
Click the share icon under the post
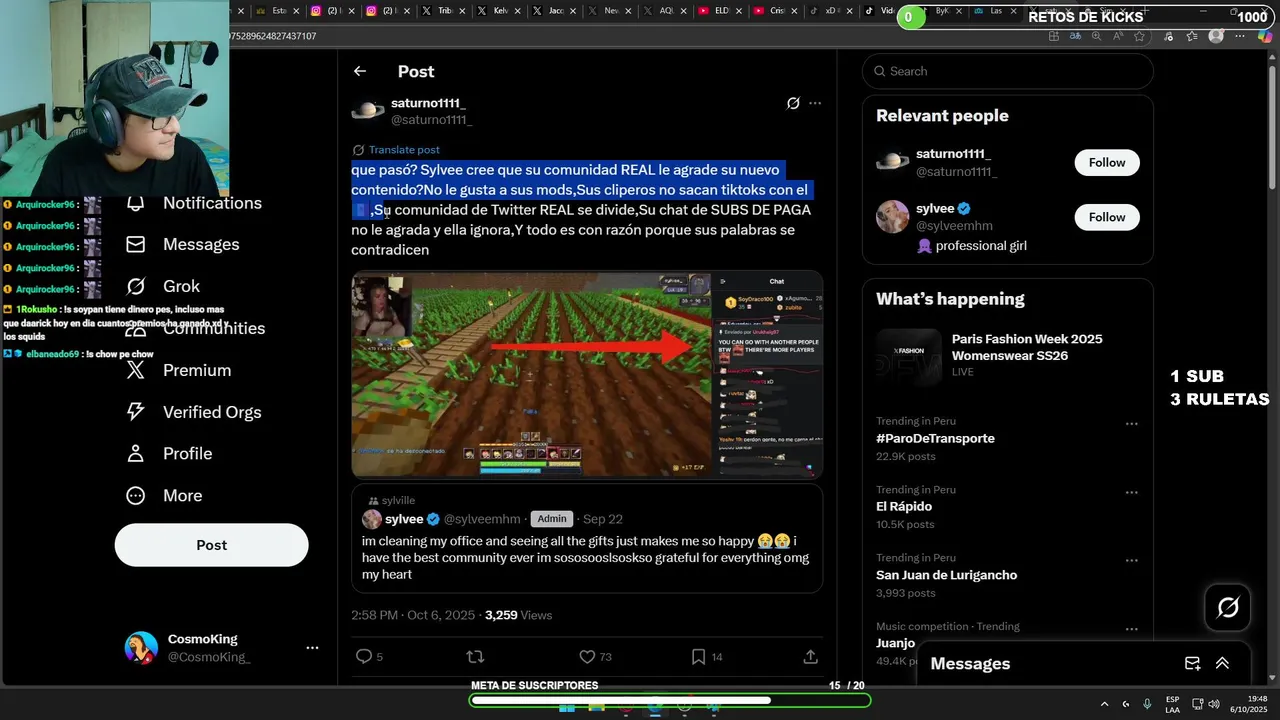[811, 657]
